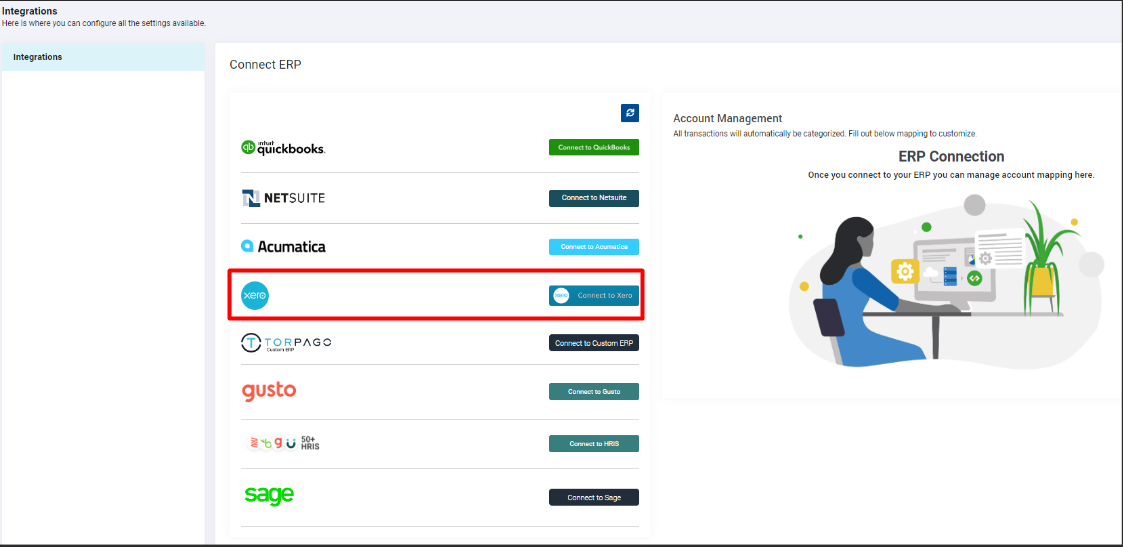Click the round Xero logo
The image size is (1123, 547).
255,296
